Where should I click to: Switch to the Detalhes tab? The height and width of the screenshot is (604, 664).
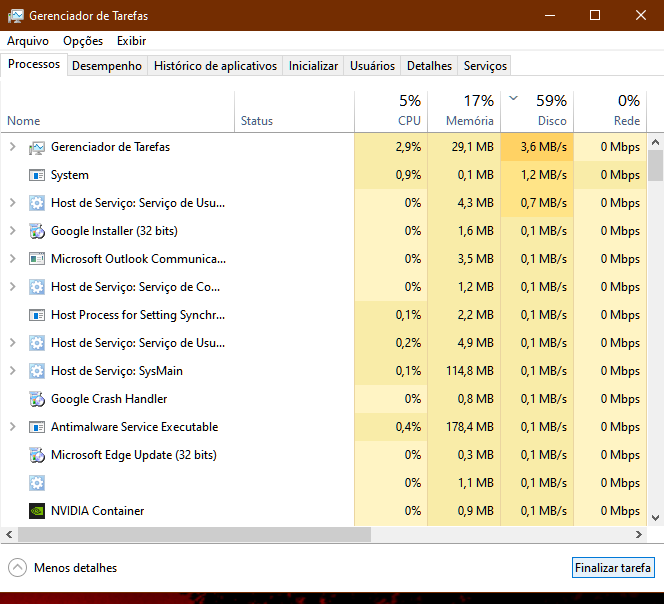click(x=429, y=66)
